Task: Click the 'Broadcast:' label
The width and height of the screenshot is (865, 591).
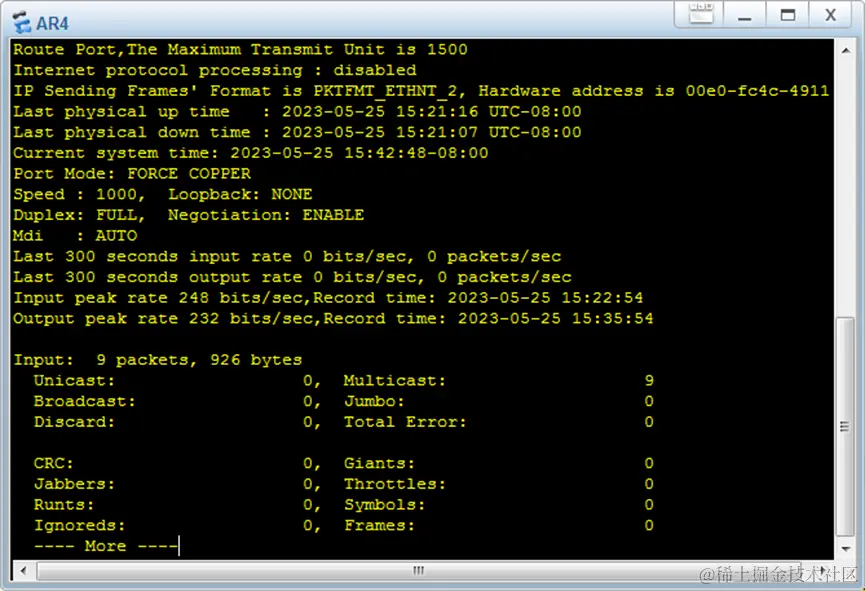Action: tap(85, 402)
